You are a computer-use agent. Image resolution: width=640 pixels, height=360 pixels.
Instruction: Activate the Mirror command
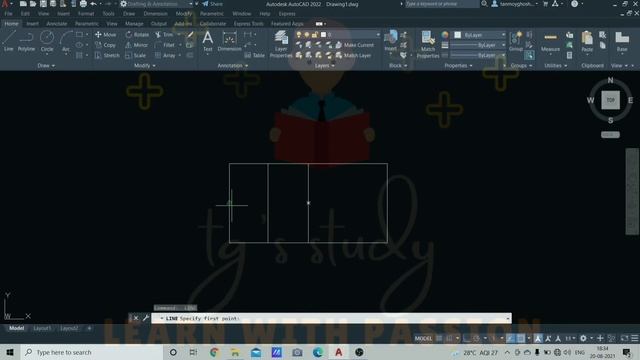137,45
